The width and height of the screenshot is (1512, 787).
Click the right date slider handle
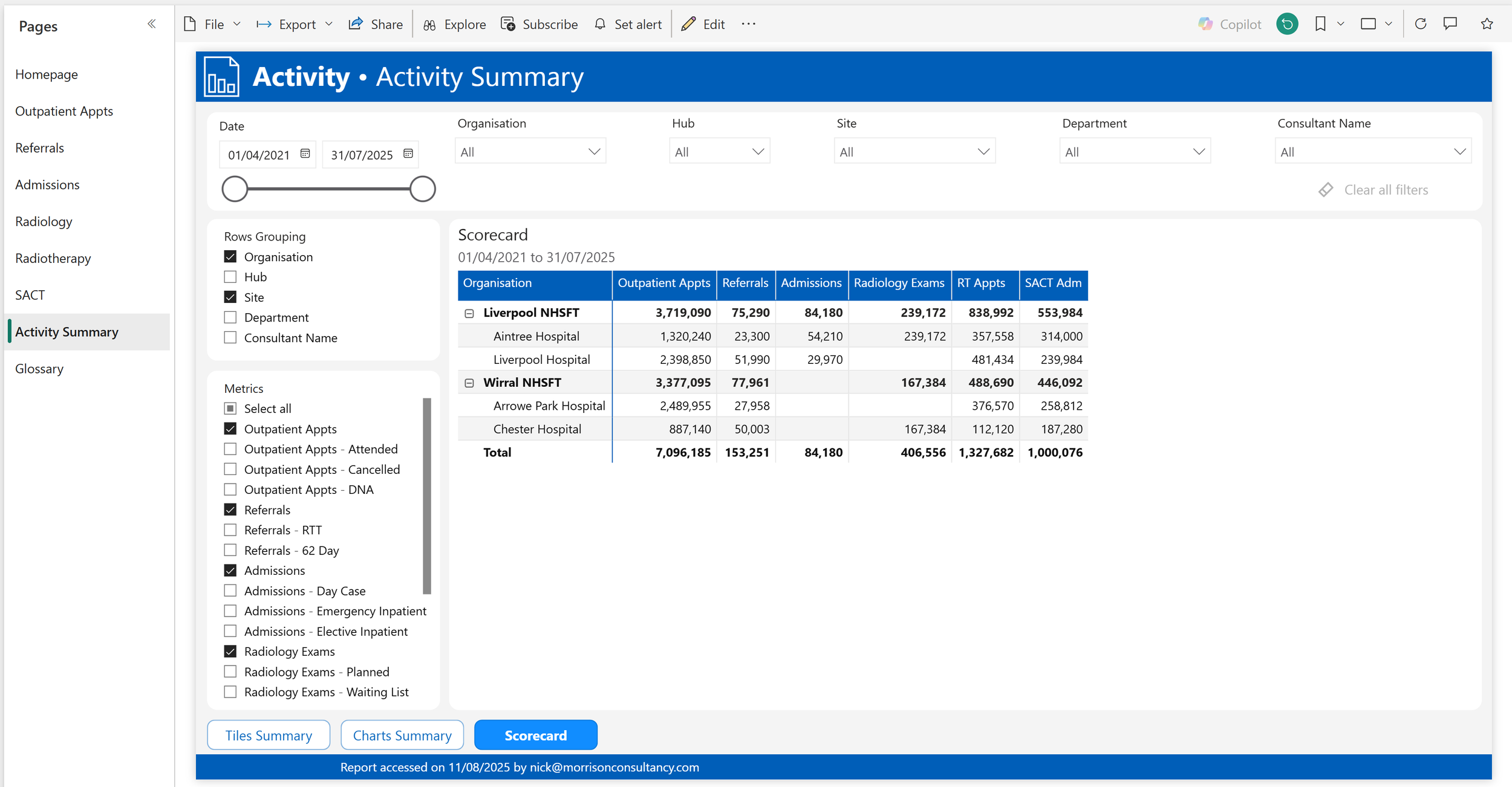[x=422, y=189]
